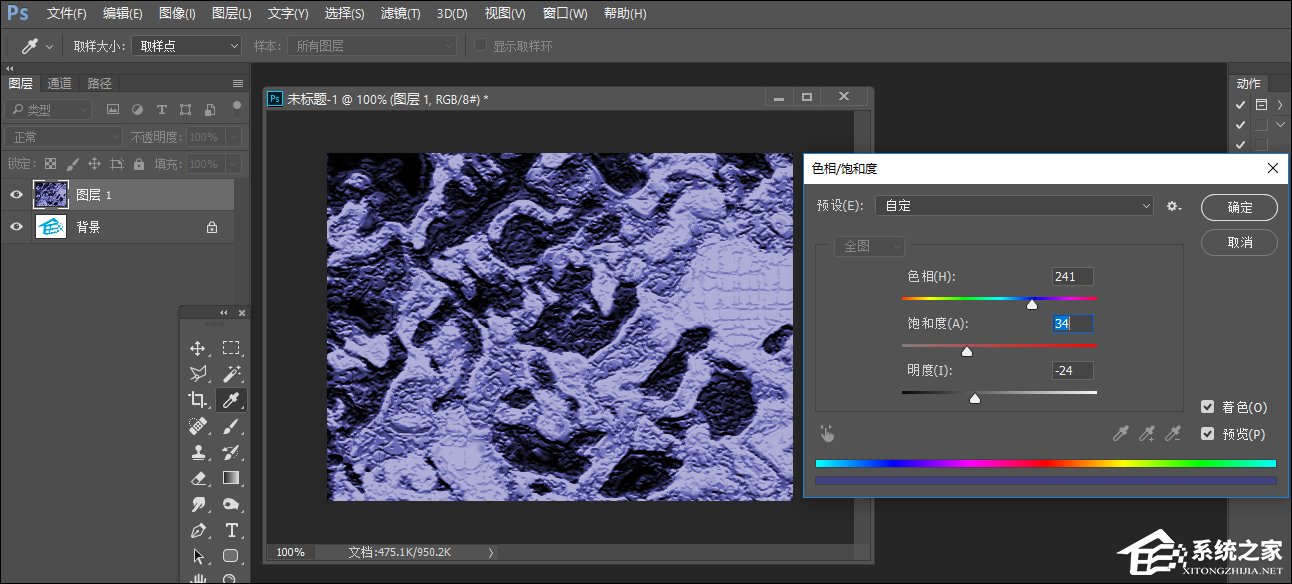This screenshot has width=1292, height=584.
Task: Click the 取消 button in the dialog
Action: click(1239, 242)
